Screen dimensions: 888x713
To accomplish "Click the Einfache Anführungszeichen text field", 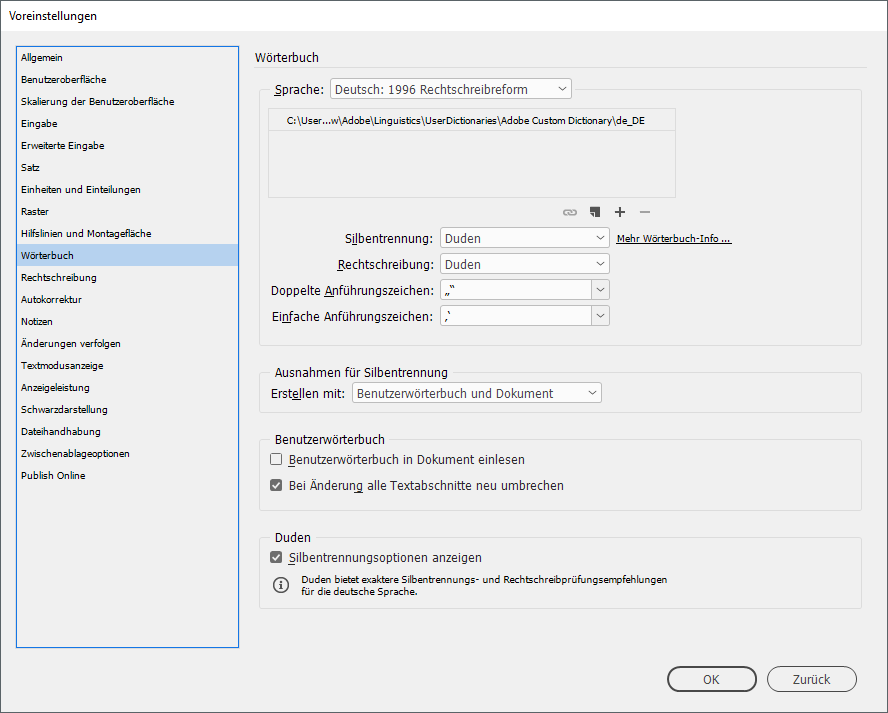I will pyautogui.click(x=516, y=316).
